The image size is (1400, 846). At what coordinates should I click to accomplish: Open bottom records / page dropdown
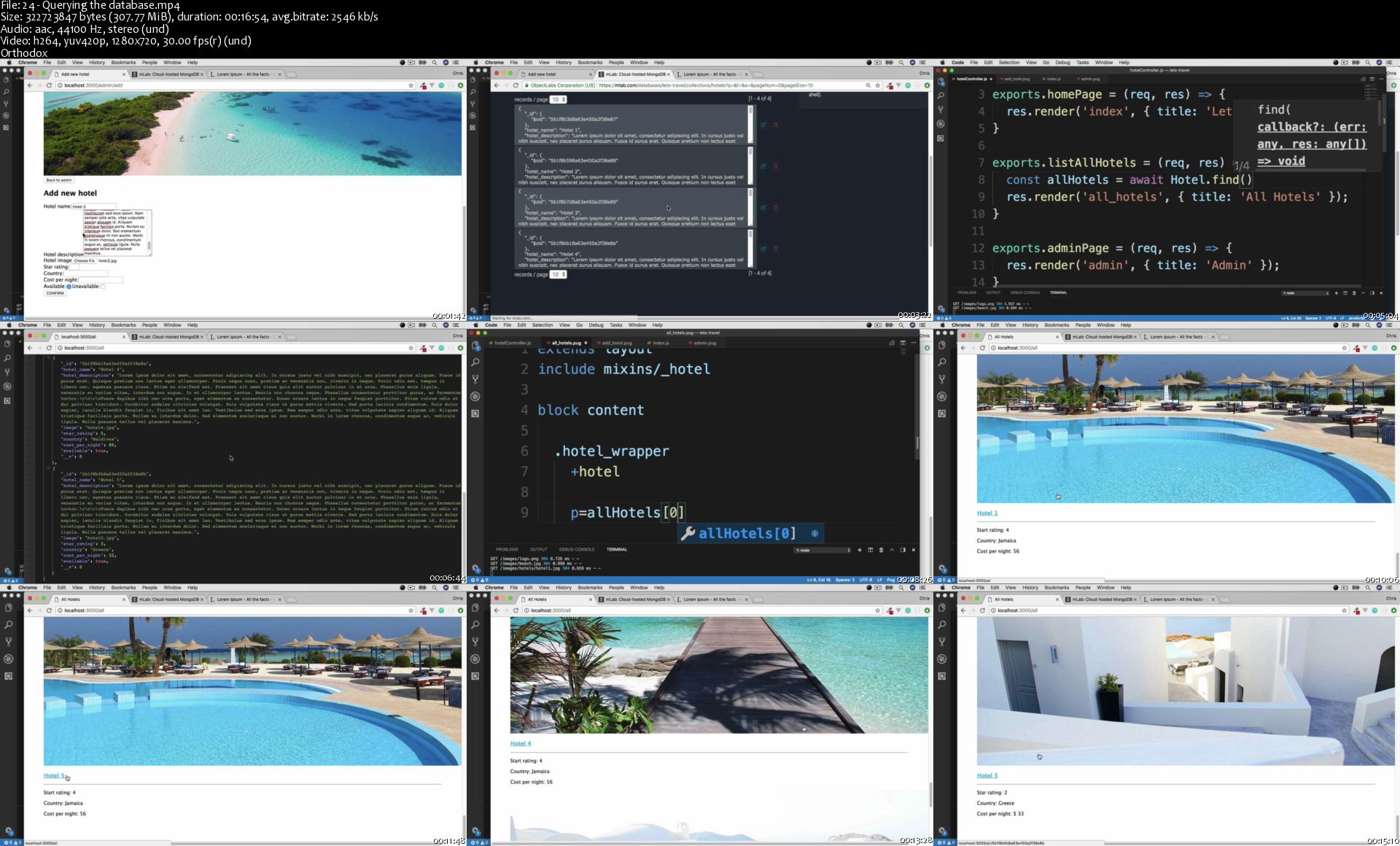(x=558, y=274)
